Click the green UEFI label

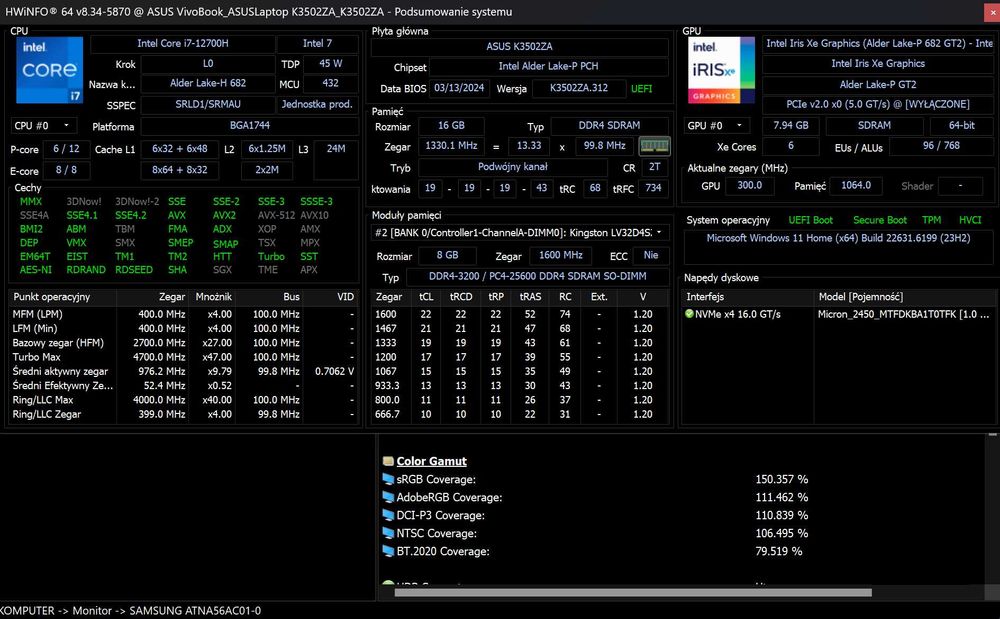[x=642, y=89]
